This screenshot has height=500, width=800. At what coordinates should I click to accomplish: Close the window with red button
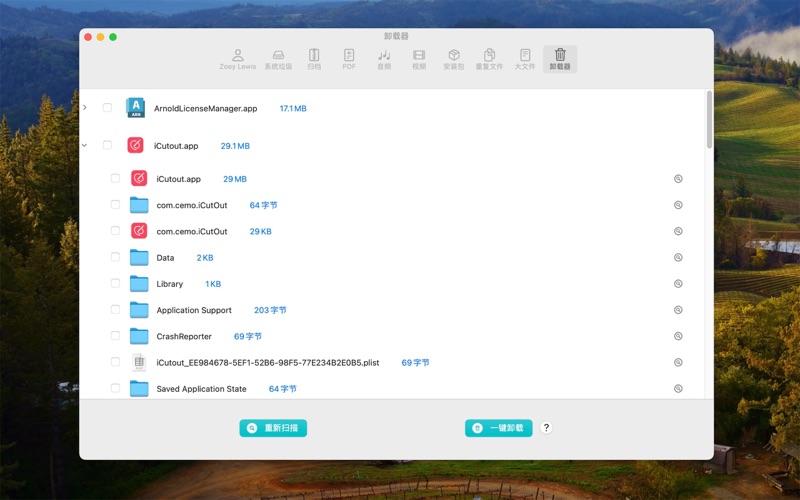[x=88, y=37]
